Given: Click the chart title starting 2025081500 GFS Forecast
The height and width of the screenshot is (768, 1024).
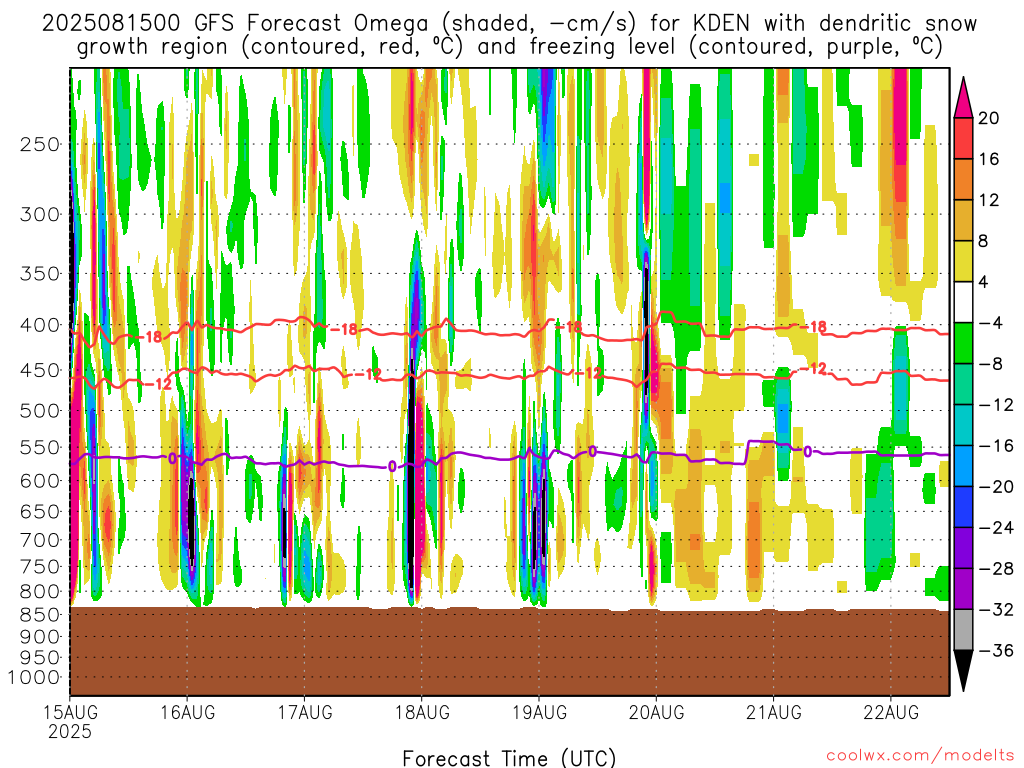Looking at the screenshot, I should point(509,24).
